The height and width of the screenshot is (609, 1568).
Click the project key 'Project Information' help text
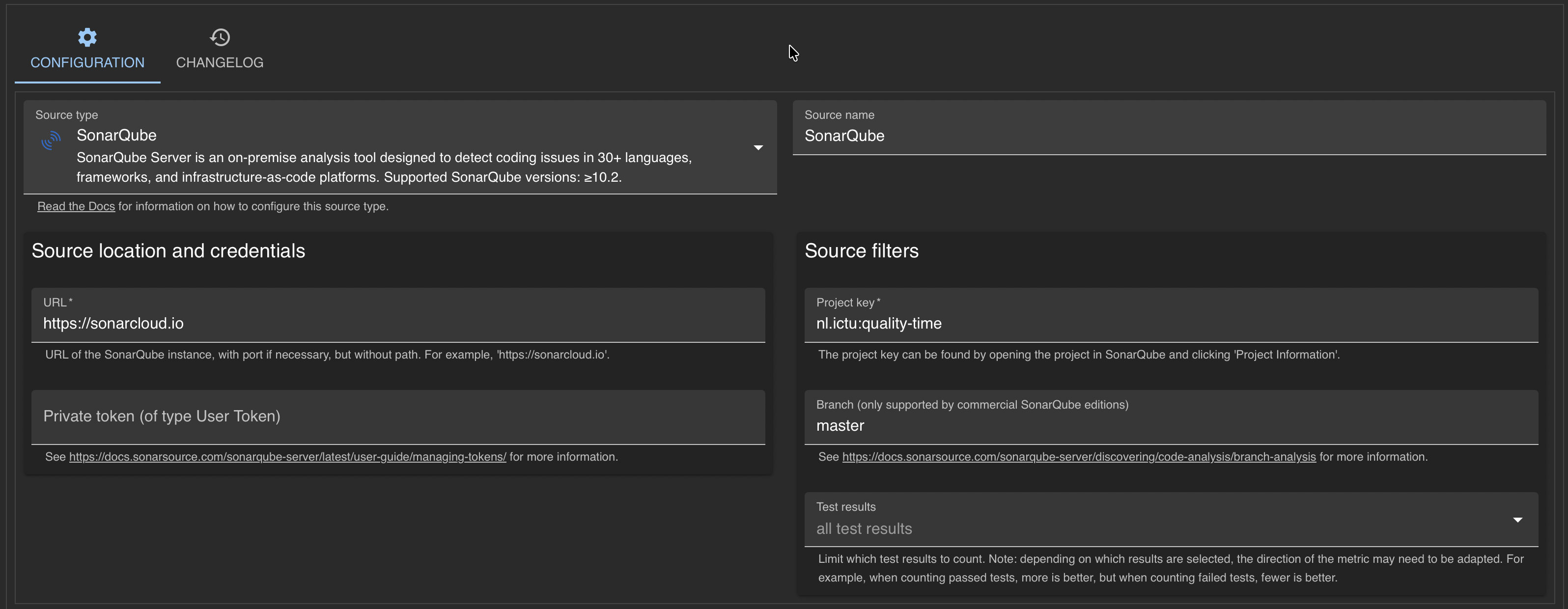pos(1079,355)
